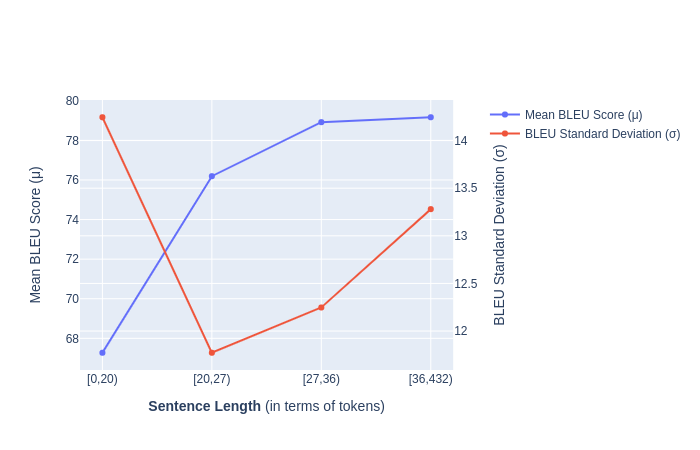Click the red legend line marker
Viewport: 700px width, 450px height.
(505, 134)
